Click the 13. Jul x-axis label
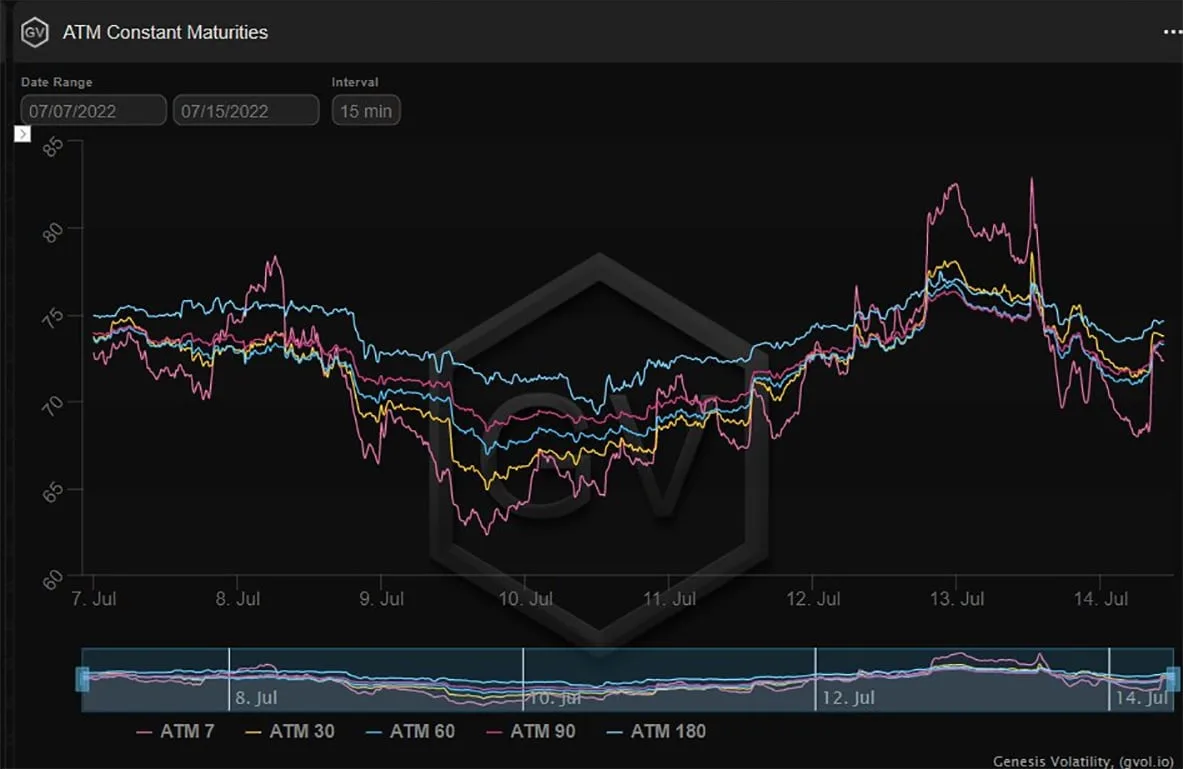The height and width of the screenshot is (769, 1183). point(957,599)
